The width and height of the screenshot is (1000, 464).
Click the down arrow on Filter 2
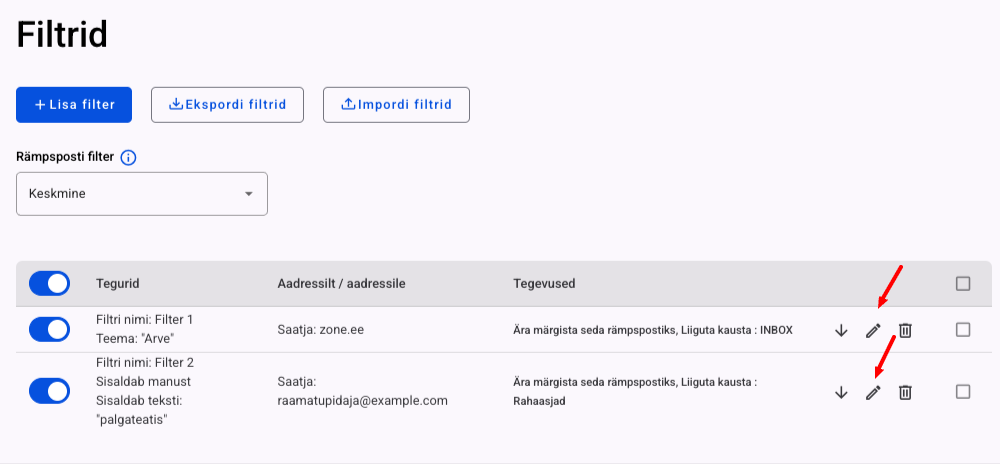[840, 393]
